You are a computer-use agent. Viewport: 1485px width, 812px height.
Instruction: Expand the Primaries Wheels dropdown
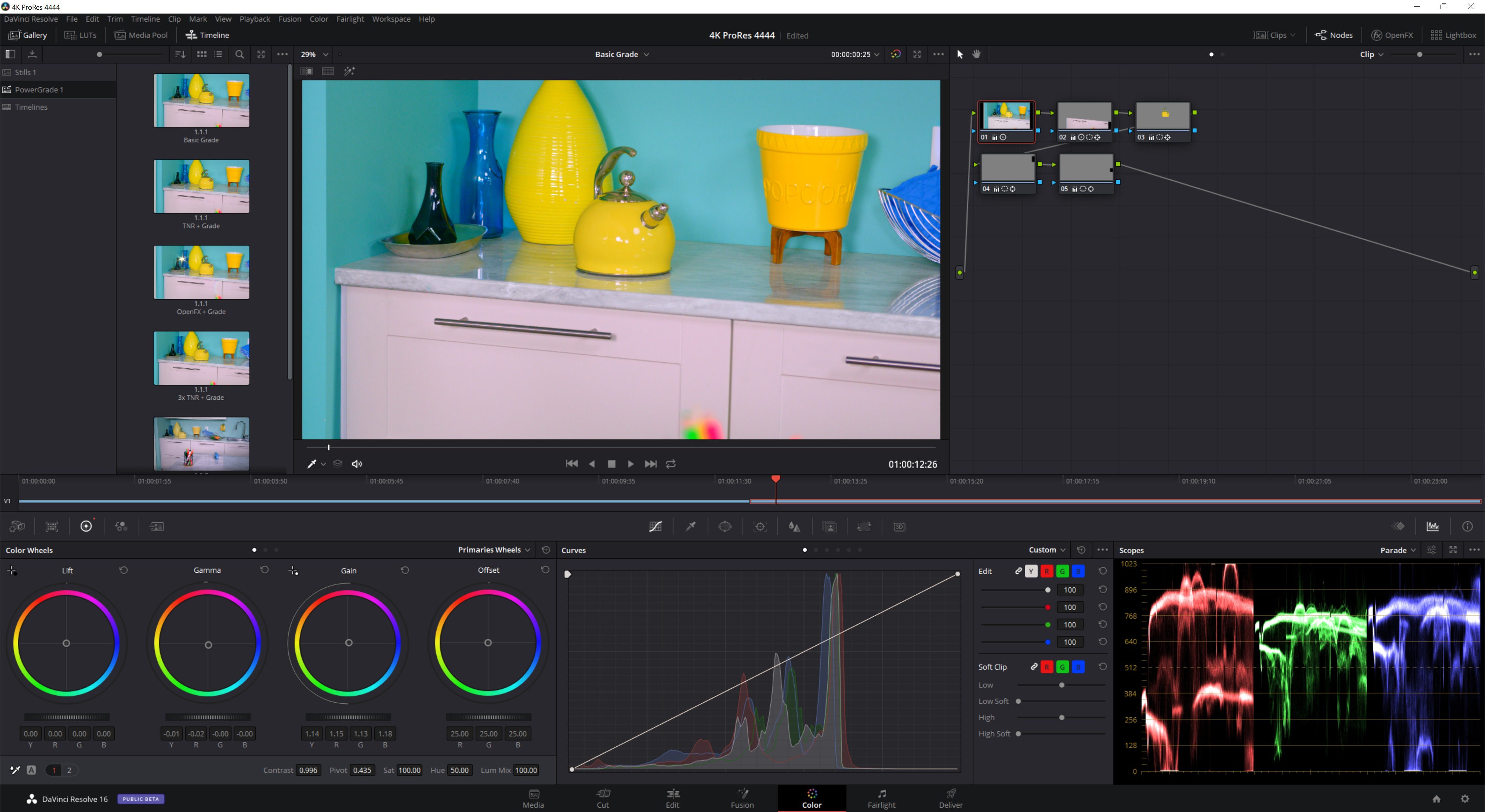(x=494, y=550)
